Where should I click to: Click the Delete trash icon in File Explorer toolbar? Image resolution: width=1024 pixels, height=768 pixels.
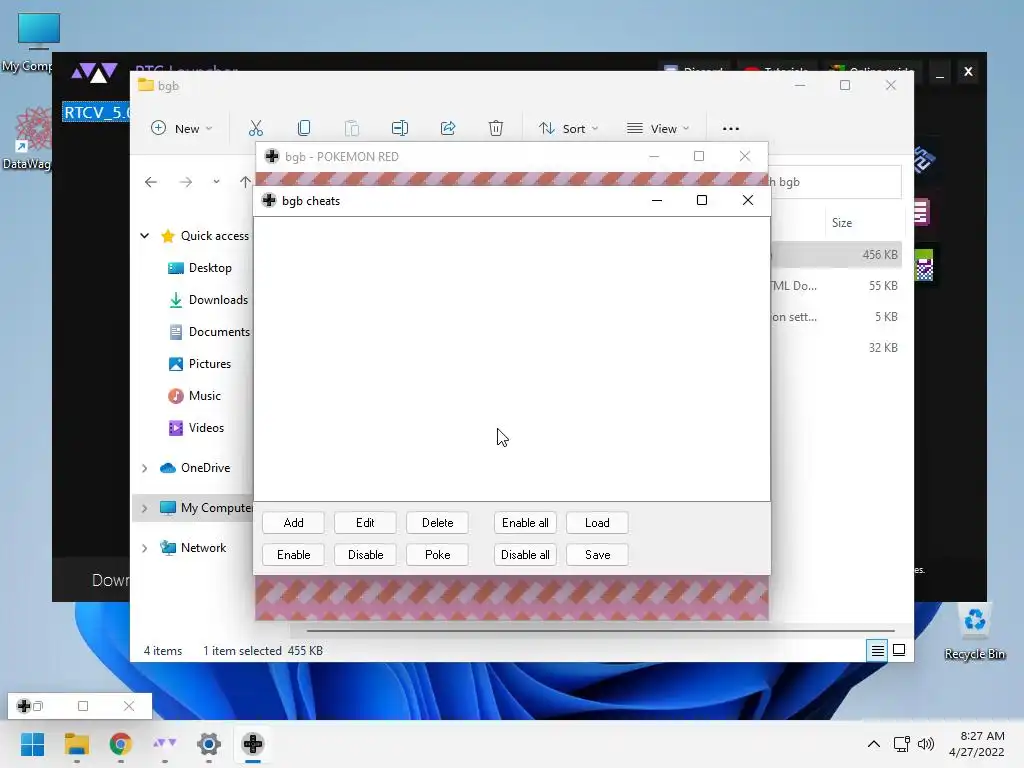click(496, 128)
